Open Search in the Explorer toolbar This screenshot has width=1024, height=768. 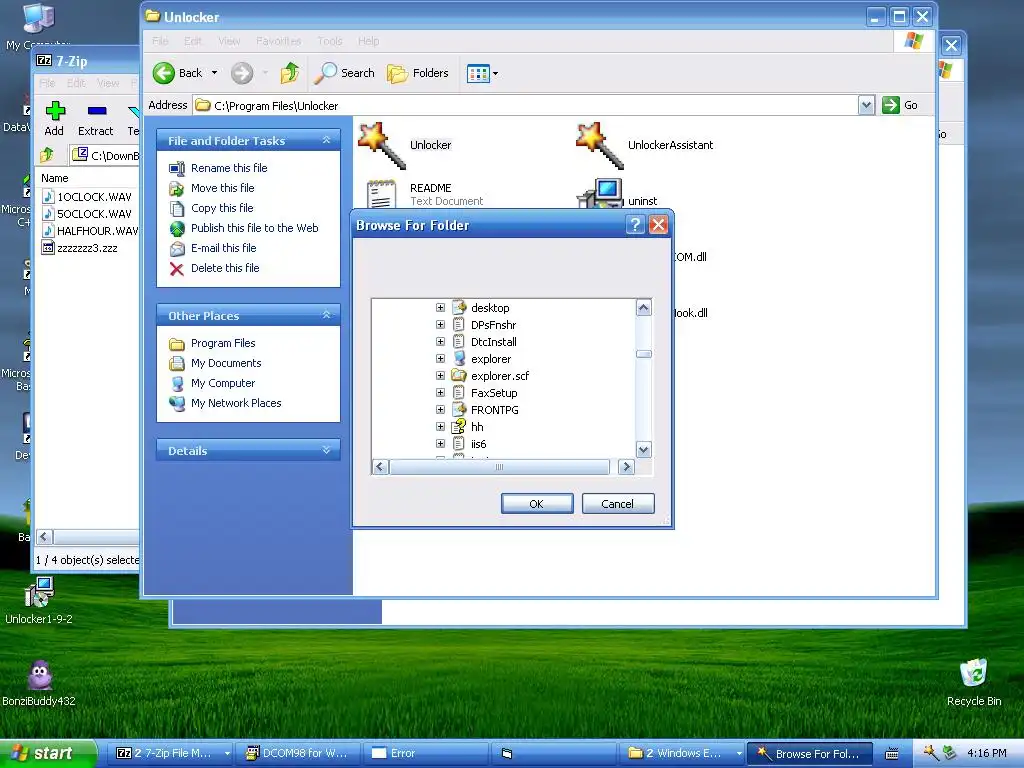click(x=344, y=73)
